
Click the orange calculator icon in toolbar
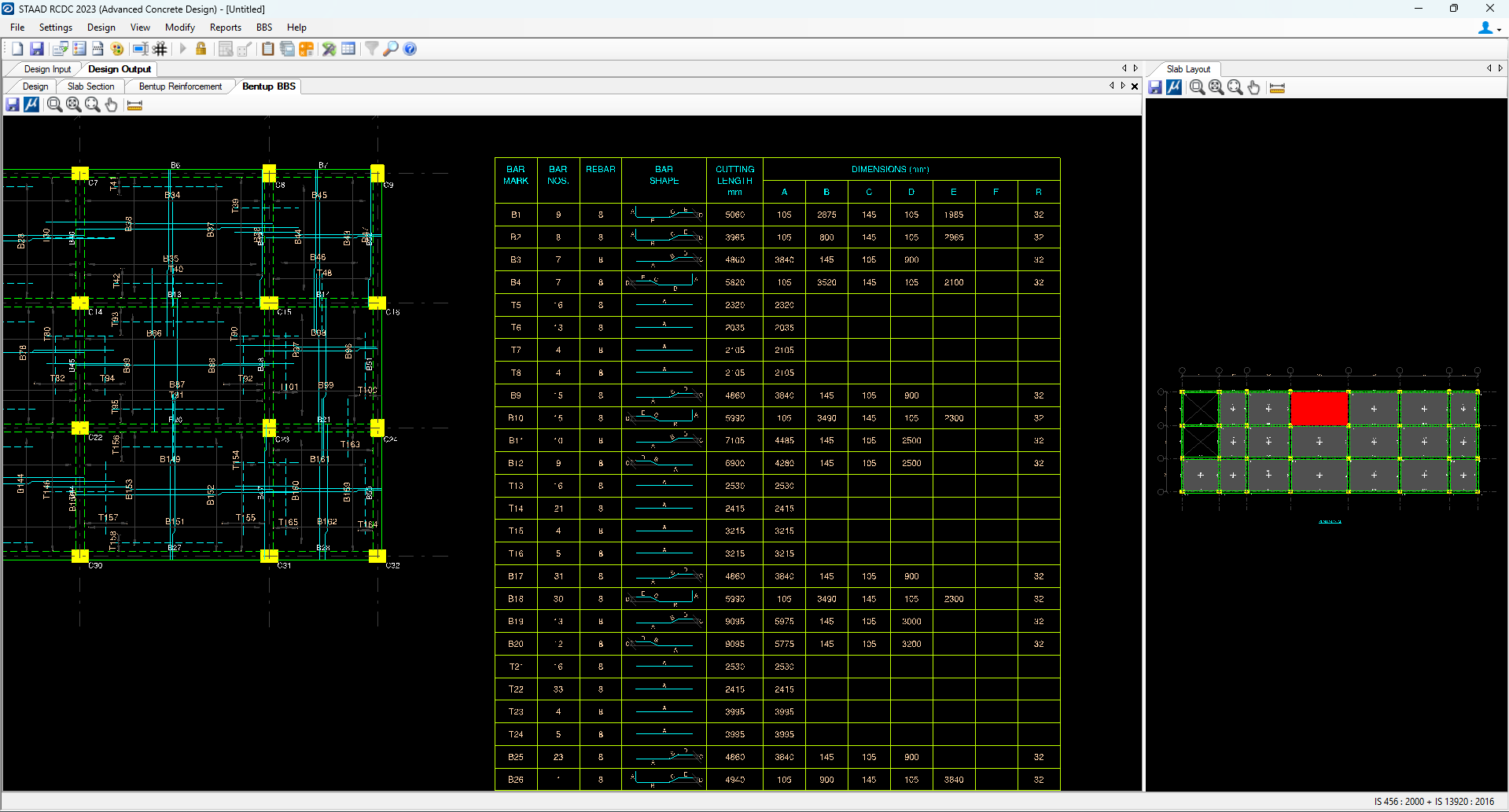tap(307, 49)
